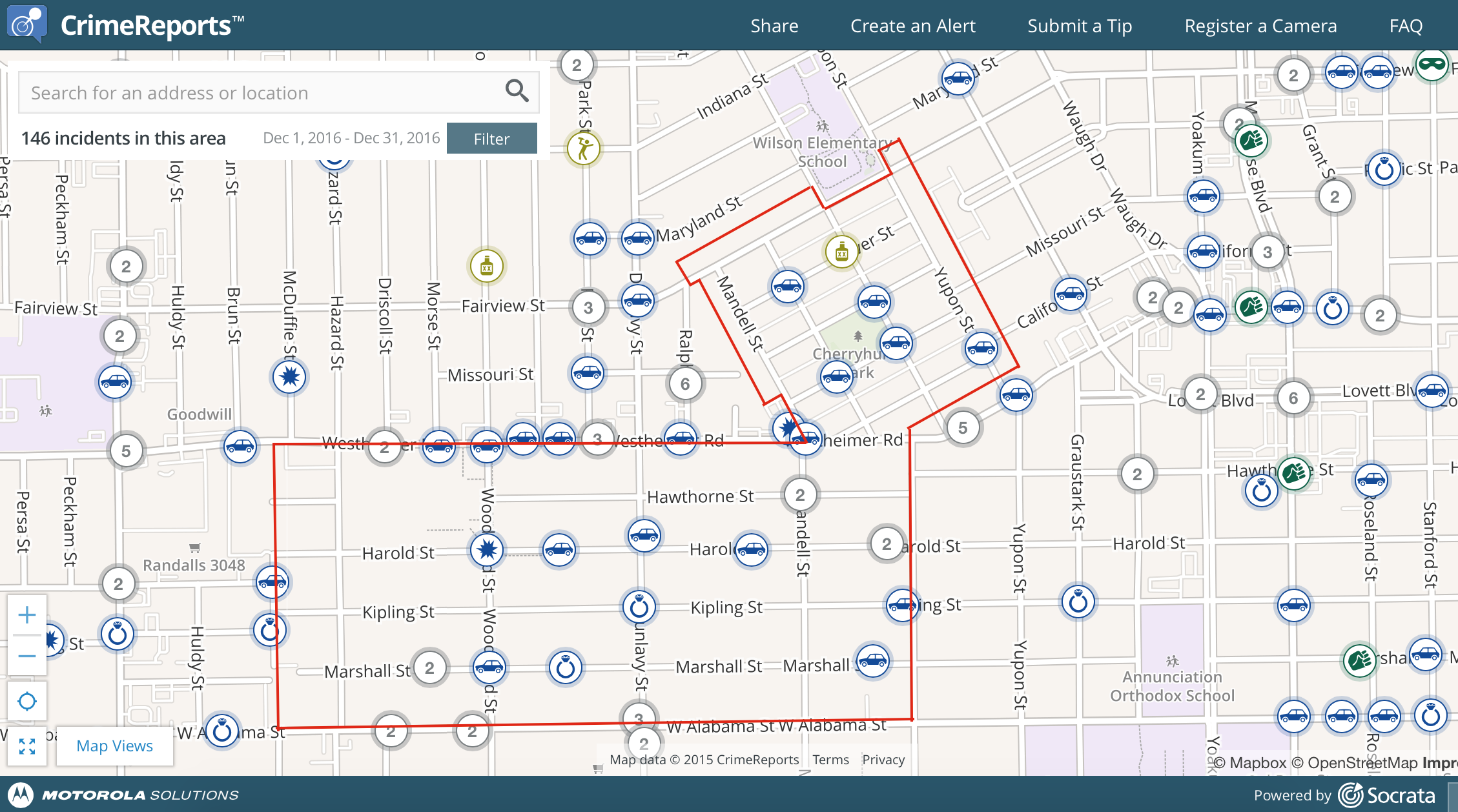Click the Motorola Solutions logo
1458x812 pixels.
[123, 795]
